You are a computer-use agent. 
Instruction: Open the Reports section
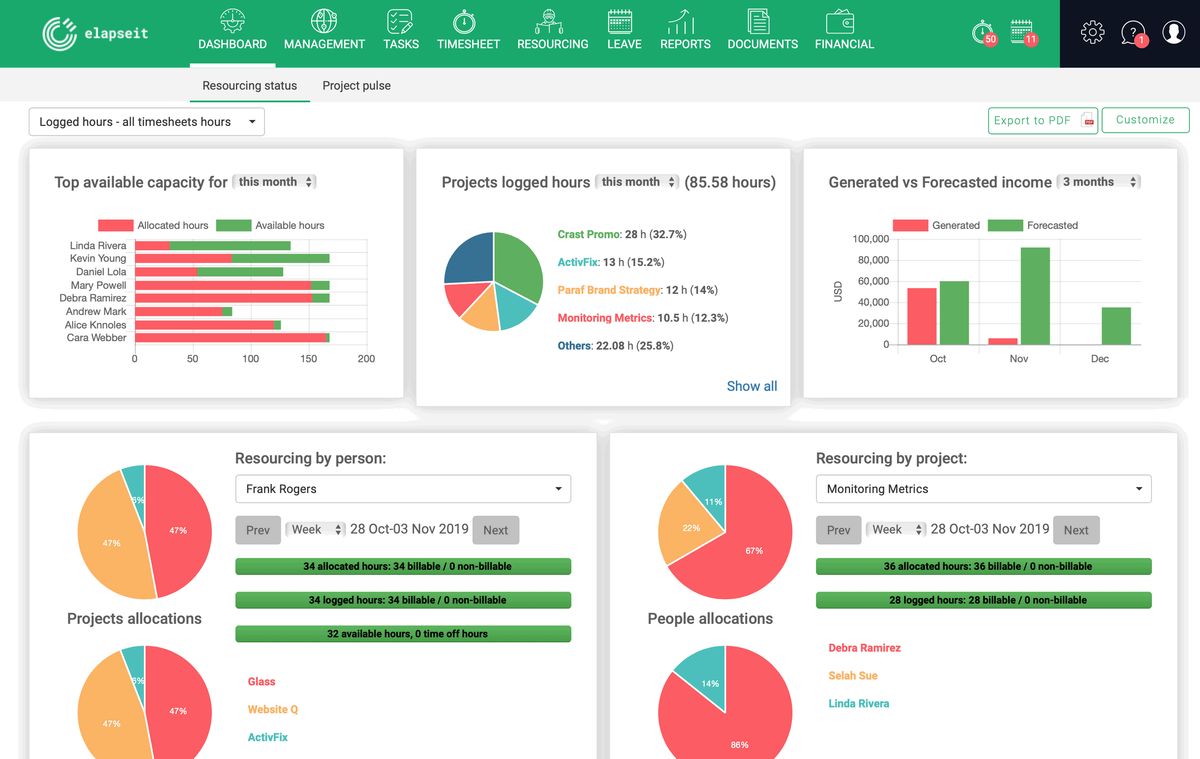[685, 30]
